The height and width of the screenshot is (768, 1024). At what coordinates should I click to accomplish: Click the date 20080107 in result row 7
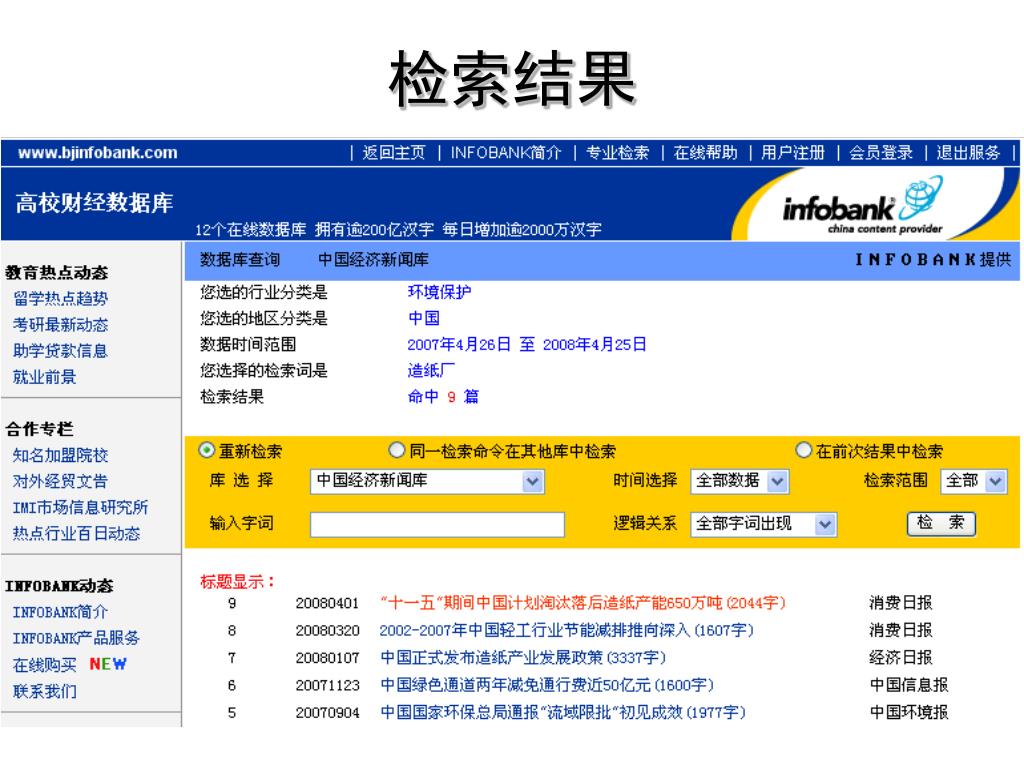coord(327,658)
